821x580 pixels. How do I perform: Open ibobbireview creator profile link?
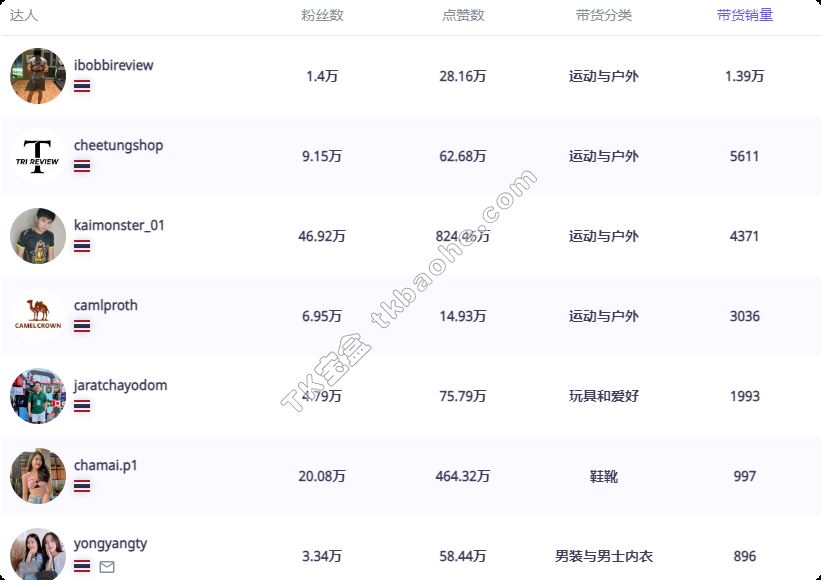tap(114, 65)
